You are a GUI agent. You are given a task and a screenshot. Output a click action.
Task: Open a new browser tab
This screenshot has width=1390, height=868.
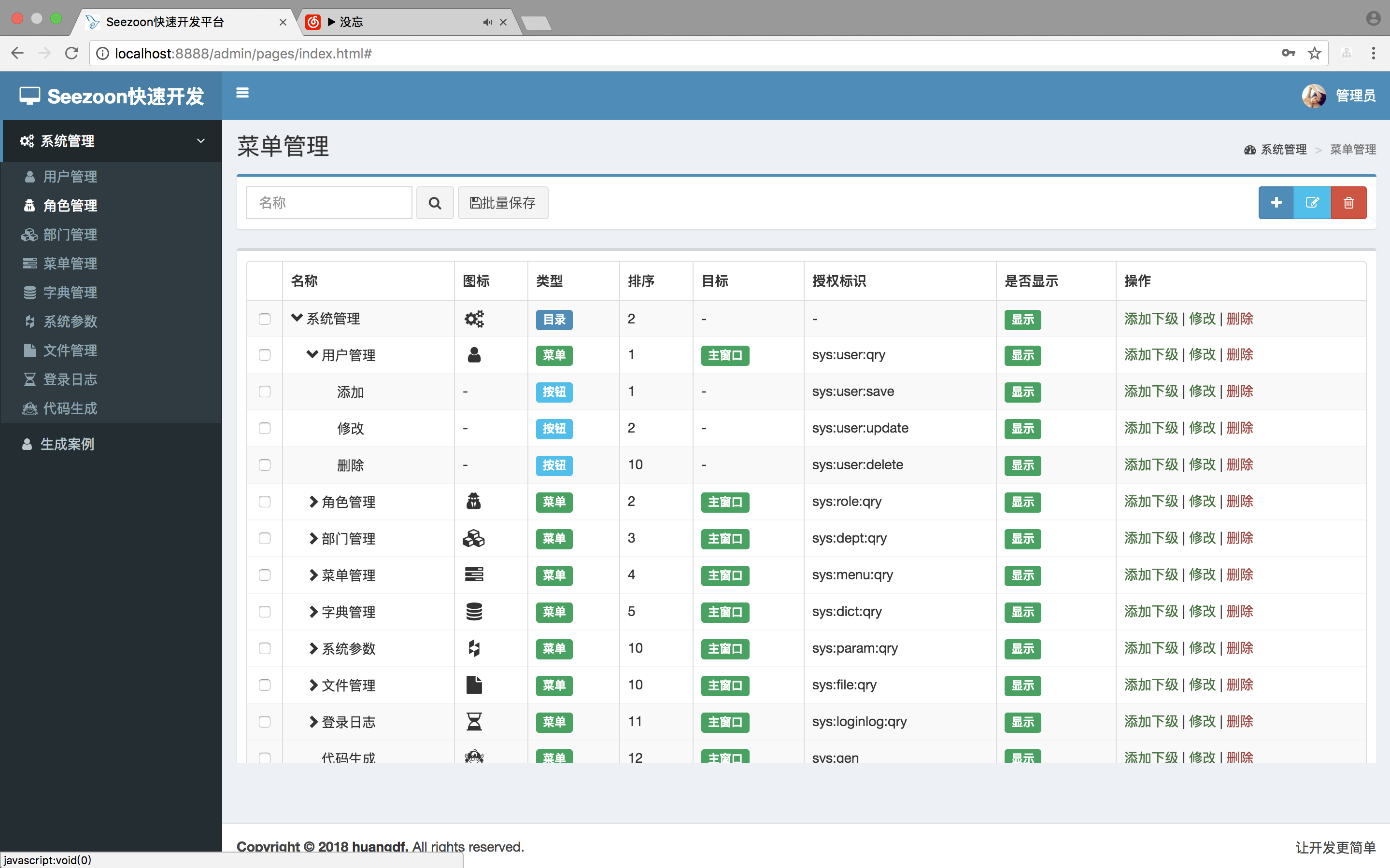click(x=536, y=23)
